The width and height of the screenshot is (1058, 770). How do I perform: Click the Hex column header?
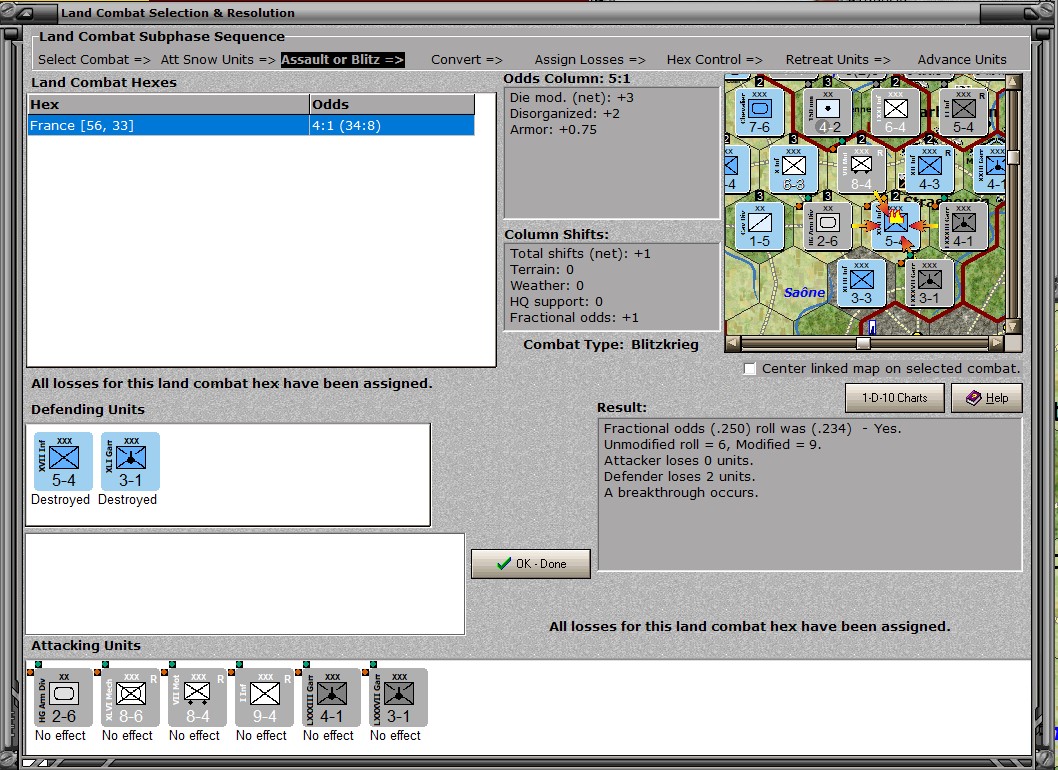click(x=168, y=105)
